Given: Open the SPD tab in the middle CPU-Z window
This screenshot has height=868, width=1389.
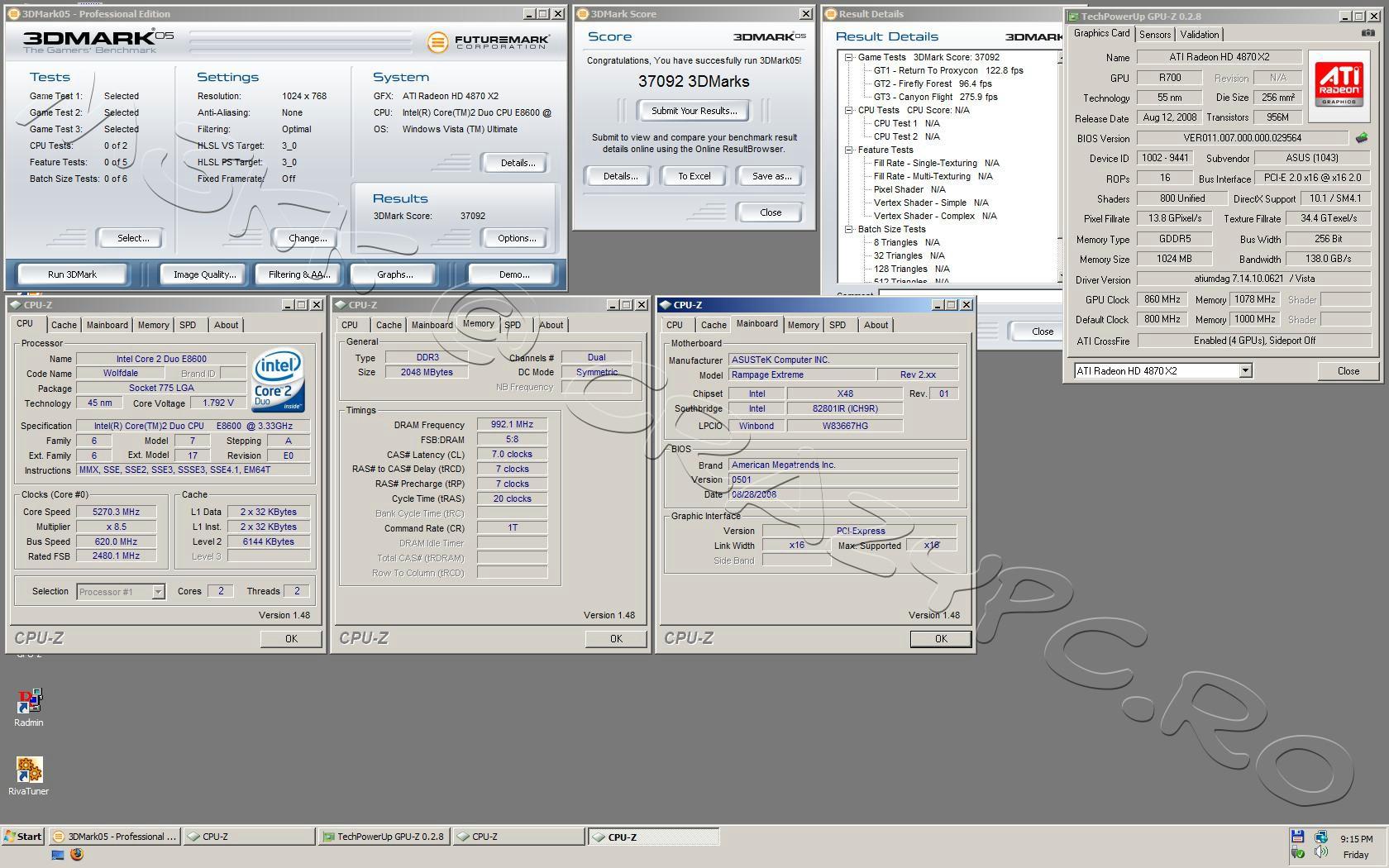Looking at the screenshot, I should point(513,325).
